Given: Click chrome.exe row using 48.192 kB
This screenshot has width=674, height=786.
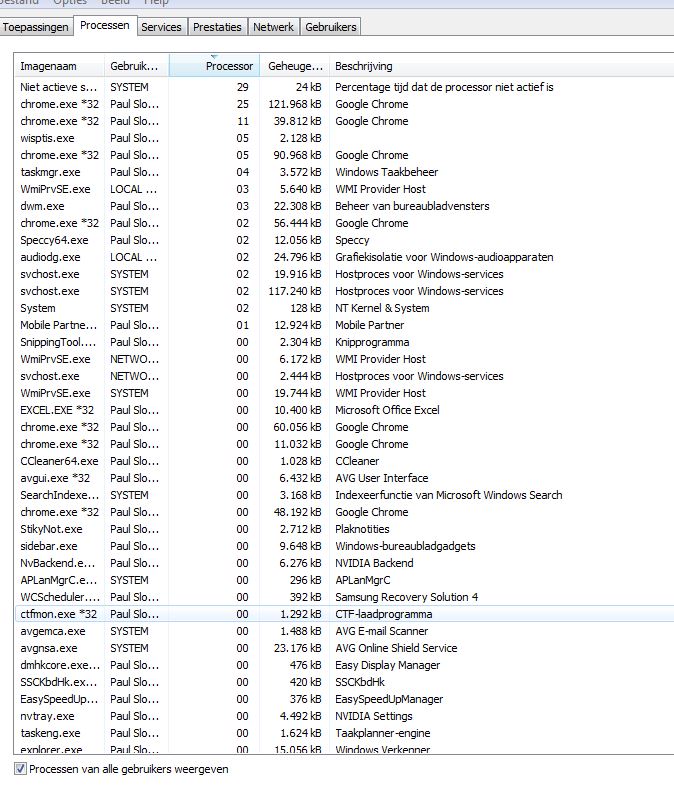Looking at the screenshot, I should click(x=344, y=512).
